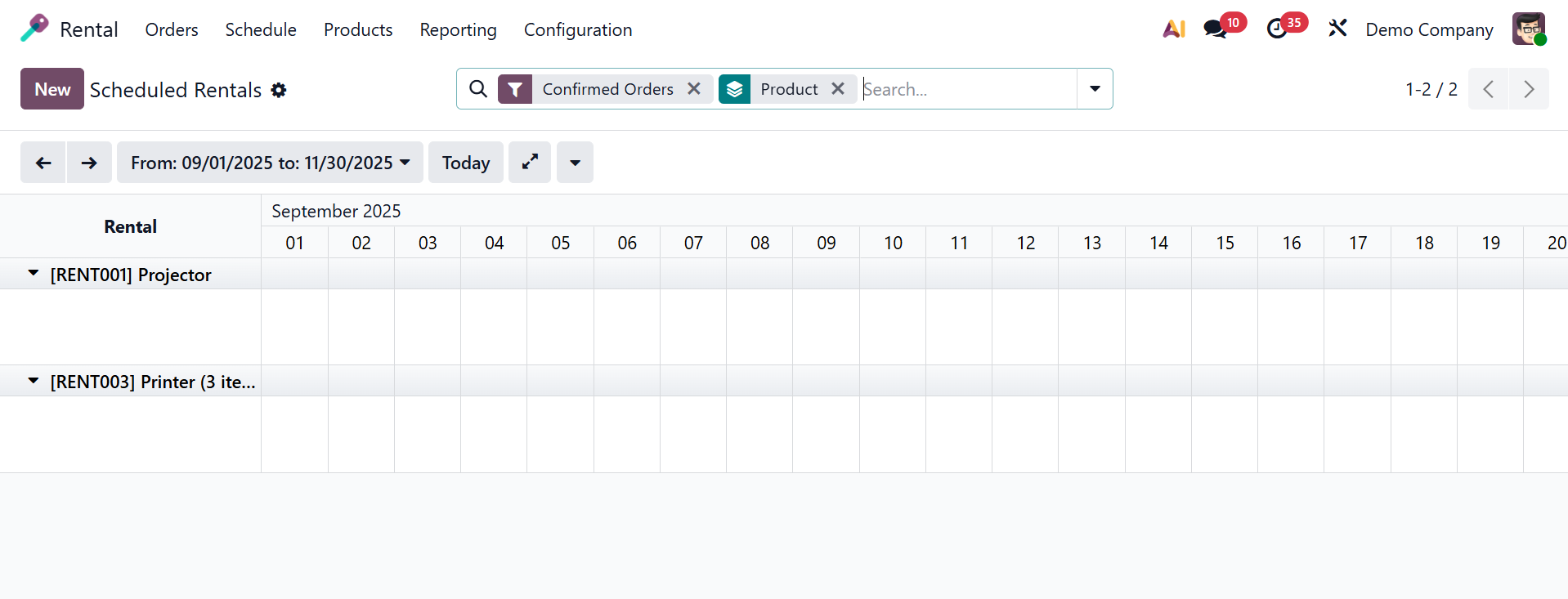Click the expand rows arrows icon

coord(530,163)
